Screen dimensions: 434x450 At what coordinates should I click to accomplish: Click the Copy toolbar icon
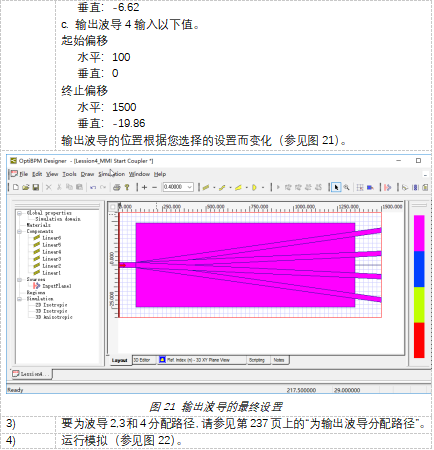coord(69,187)
